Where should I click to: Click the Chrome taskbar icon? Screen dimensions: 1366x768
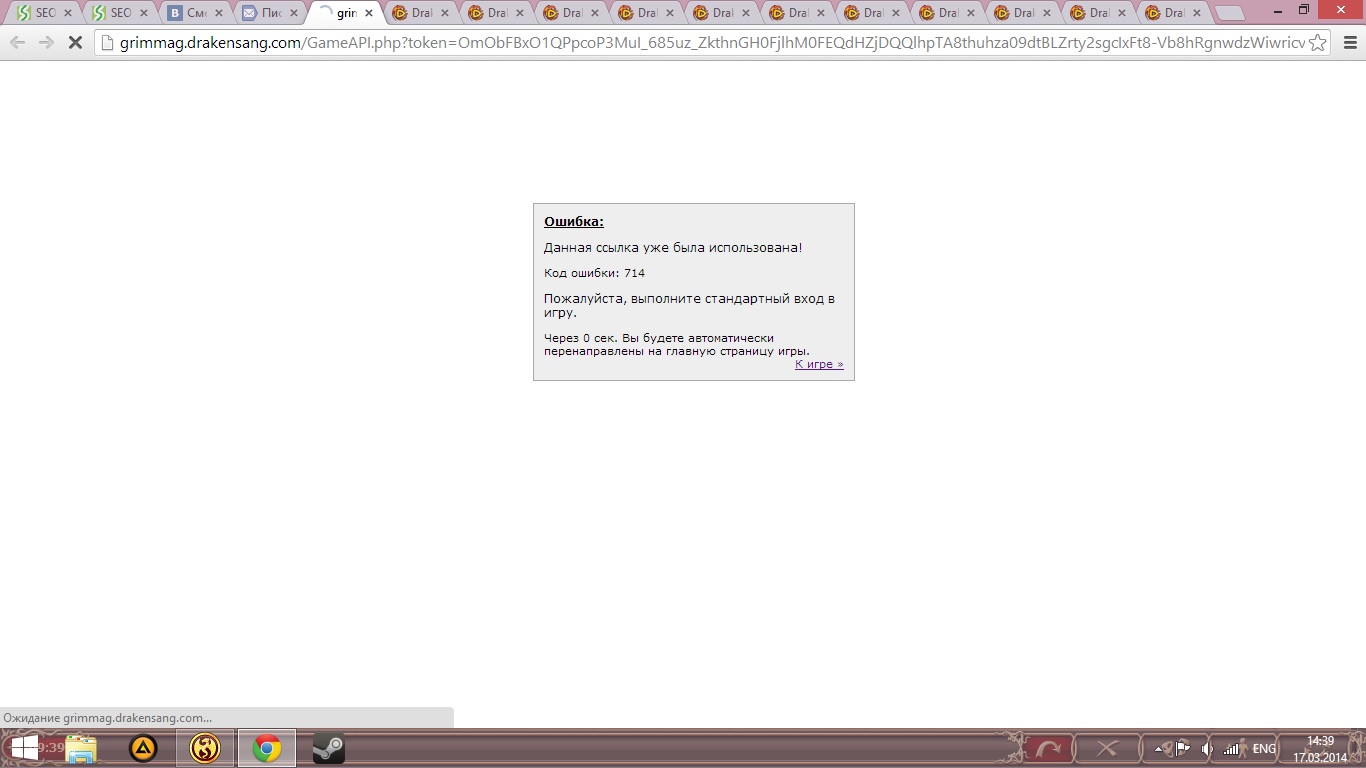click(266, 748)
